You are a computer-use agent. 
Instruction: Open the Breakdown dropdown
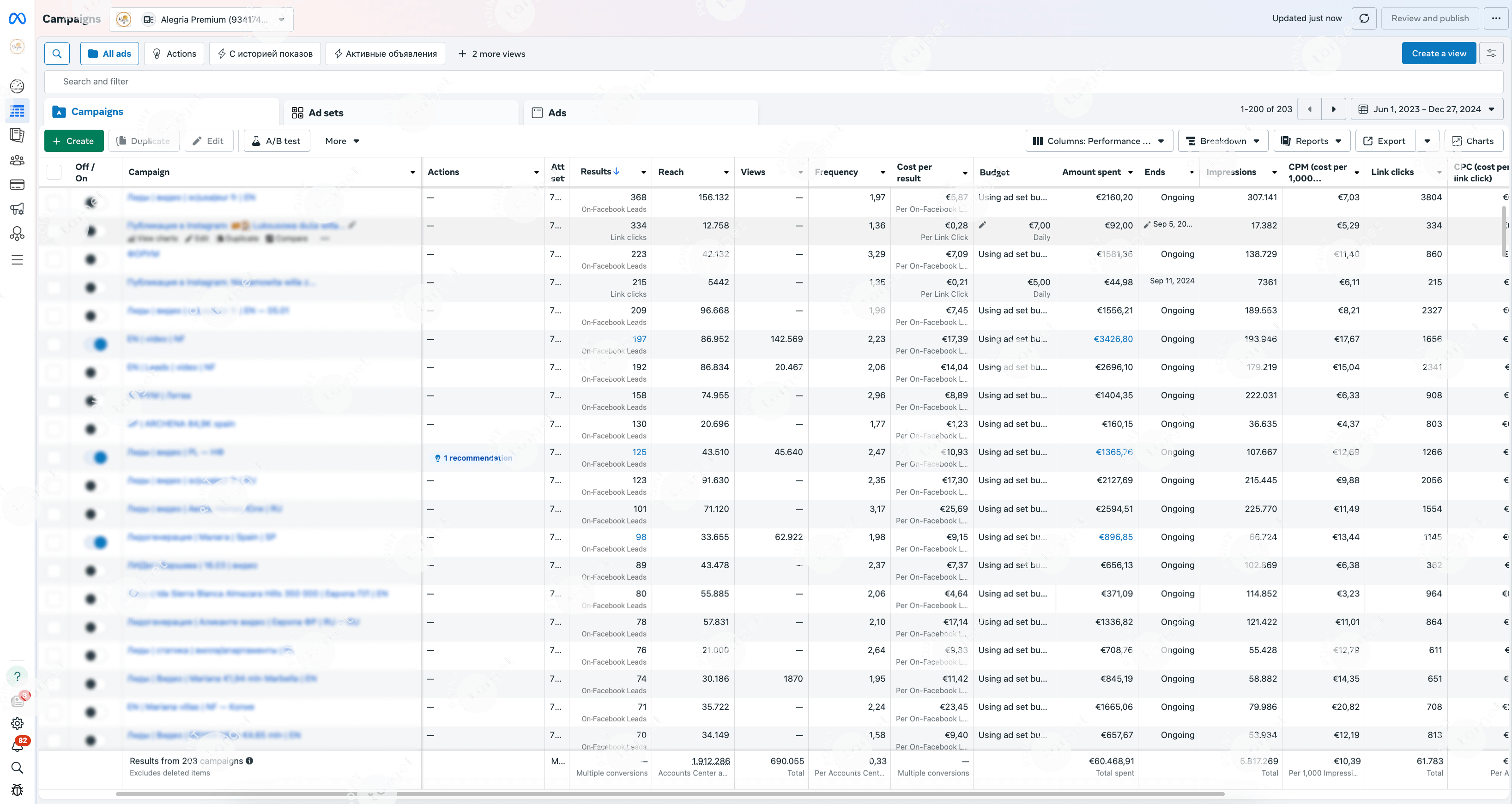pos(1222,141)
